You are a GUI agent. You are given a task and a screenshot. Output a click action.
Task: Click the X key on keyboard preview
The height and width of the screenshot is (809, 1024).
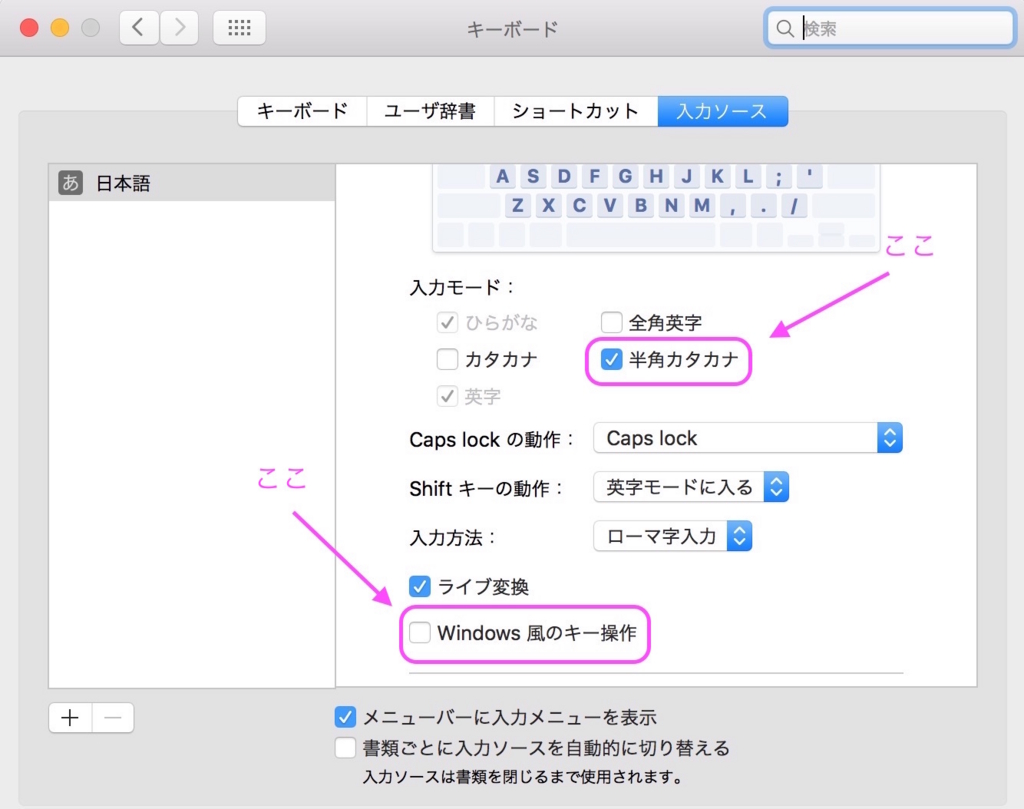[x=549, y=206]
